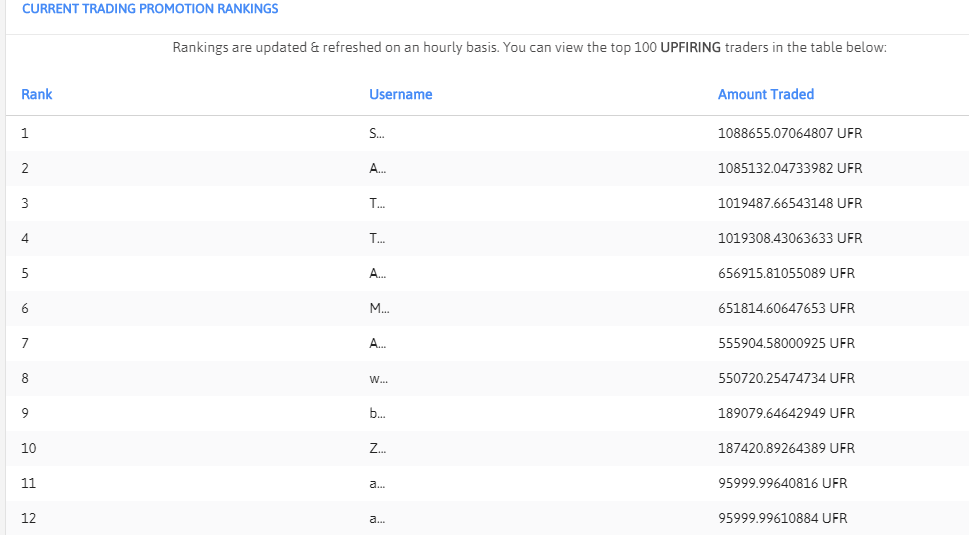
Task: Click username b... in the rank 9 row
Action: tap(378, 413)
